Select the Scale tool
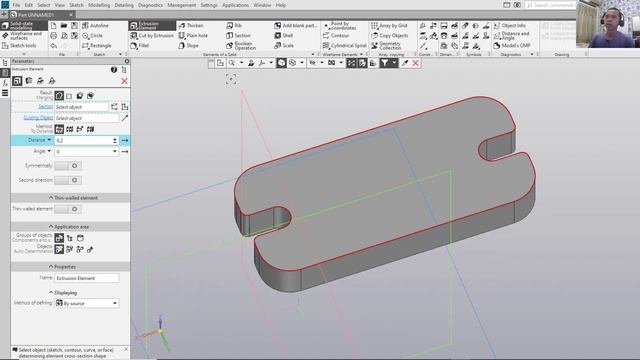The width and height of the screenshot is (640, 360). tap(284, 46)
